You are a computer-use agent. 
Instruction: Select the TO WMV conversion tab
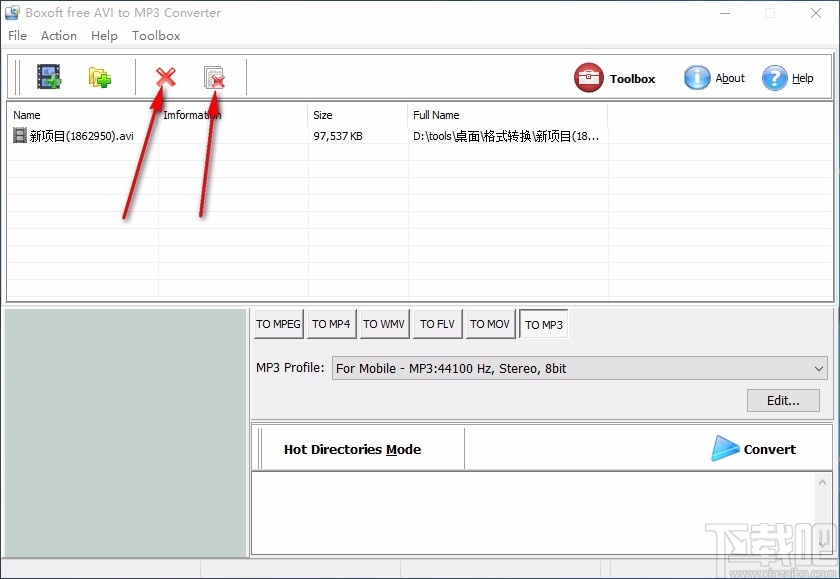tap(384, 324)
